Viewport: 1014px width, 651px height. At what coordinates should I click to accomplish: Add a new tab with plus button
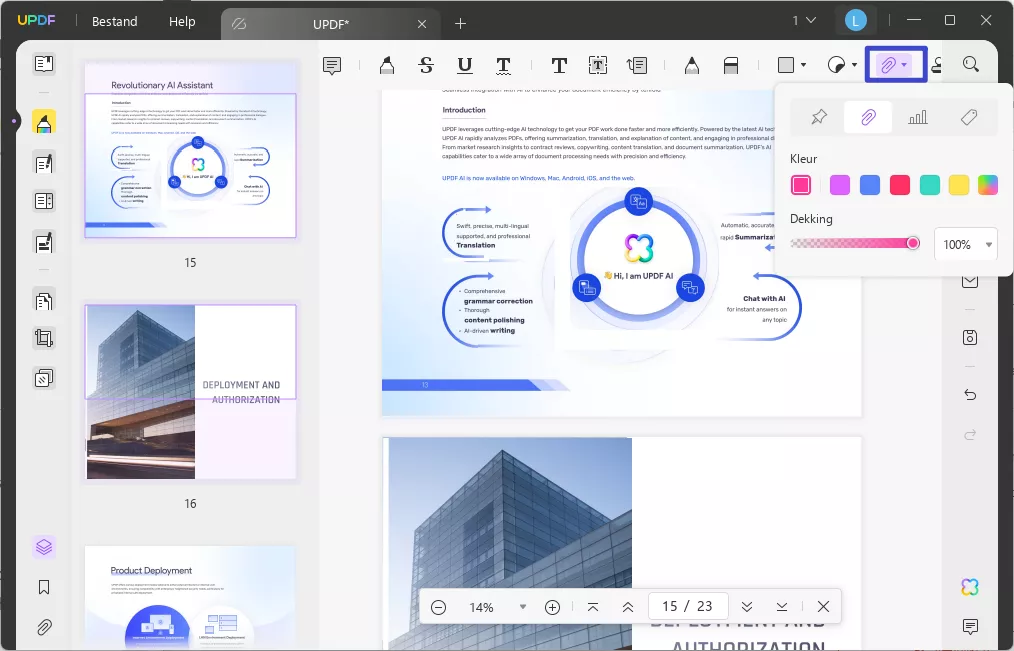point(460,24)
